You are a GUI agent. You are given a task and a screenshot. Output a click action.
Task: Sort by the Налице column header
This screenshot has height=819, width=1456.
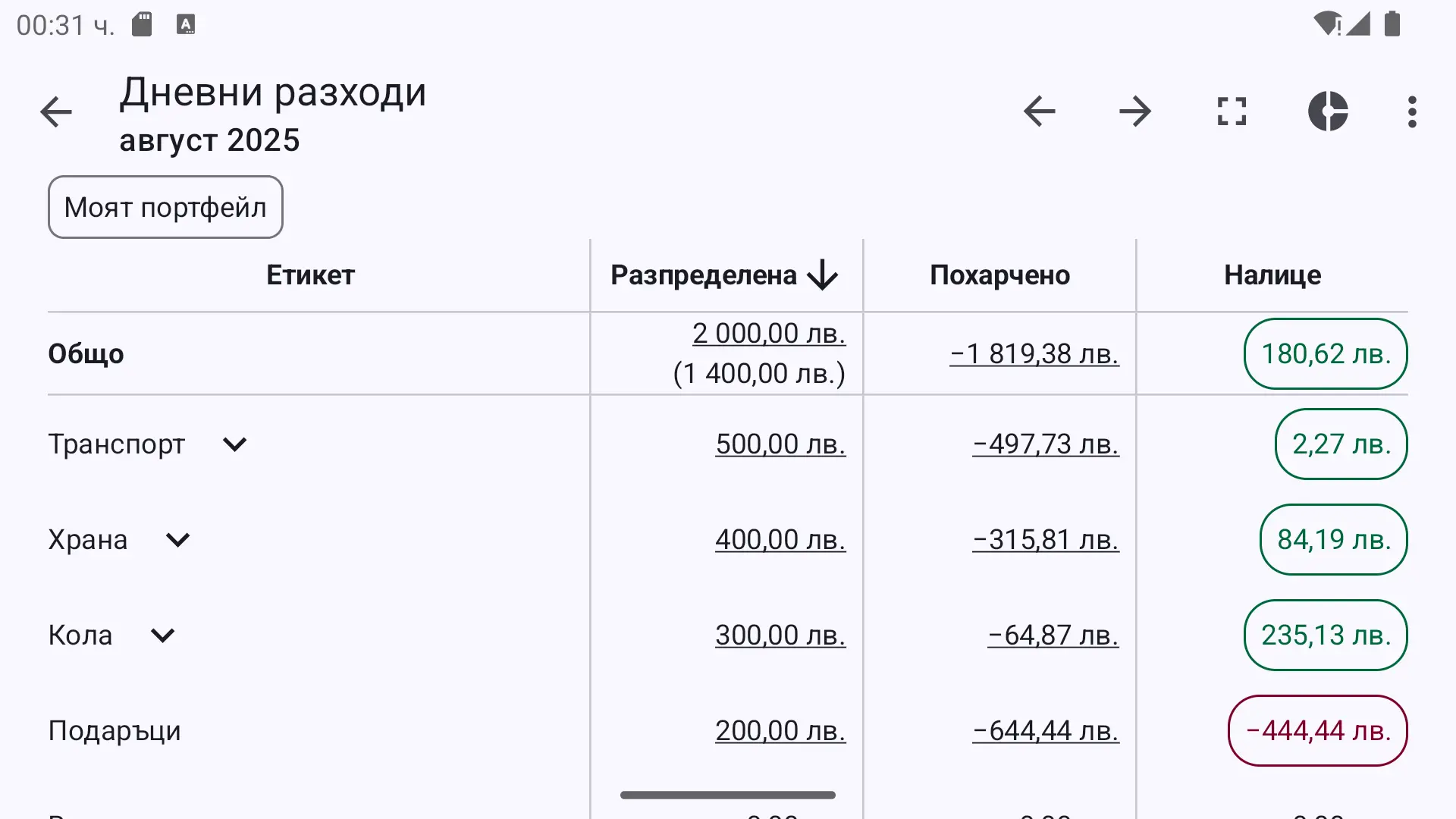tap(1272, 275)
